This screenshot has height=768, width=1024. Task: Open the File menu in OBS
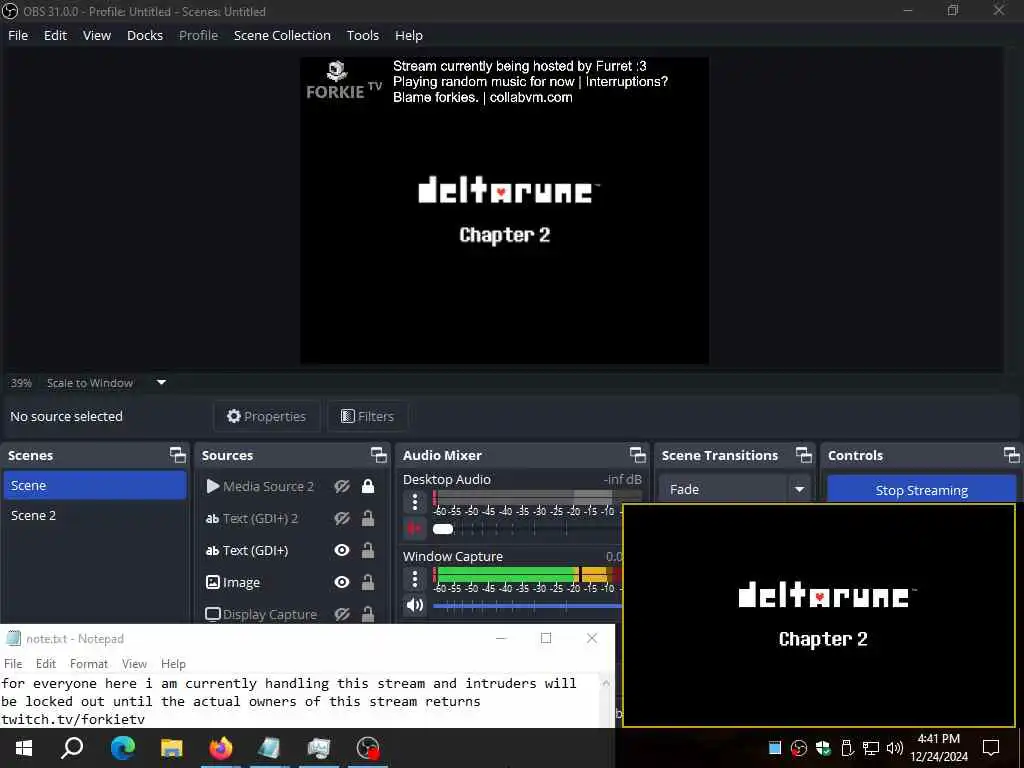pos(18,35)
